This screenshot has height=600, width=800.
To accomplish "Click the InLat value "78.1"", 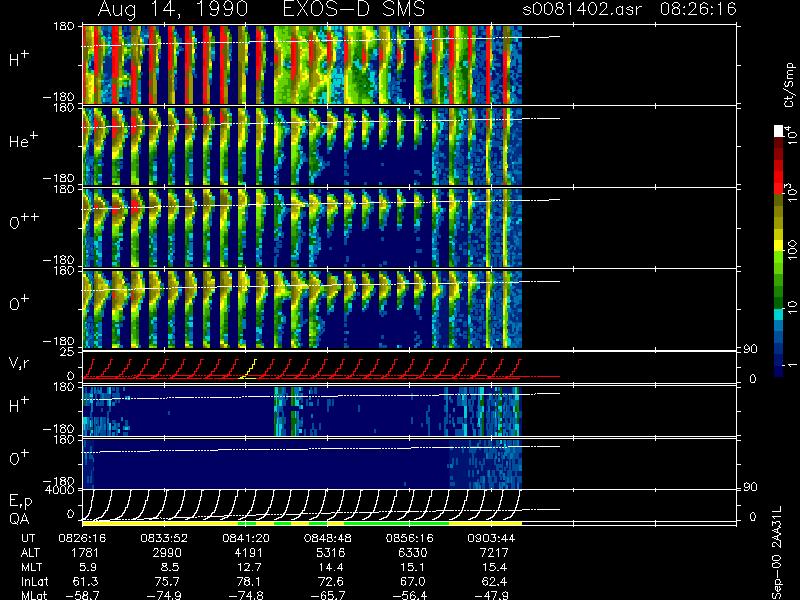I will coord(249,582).
